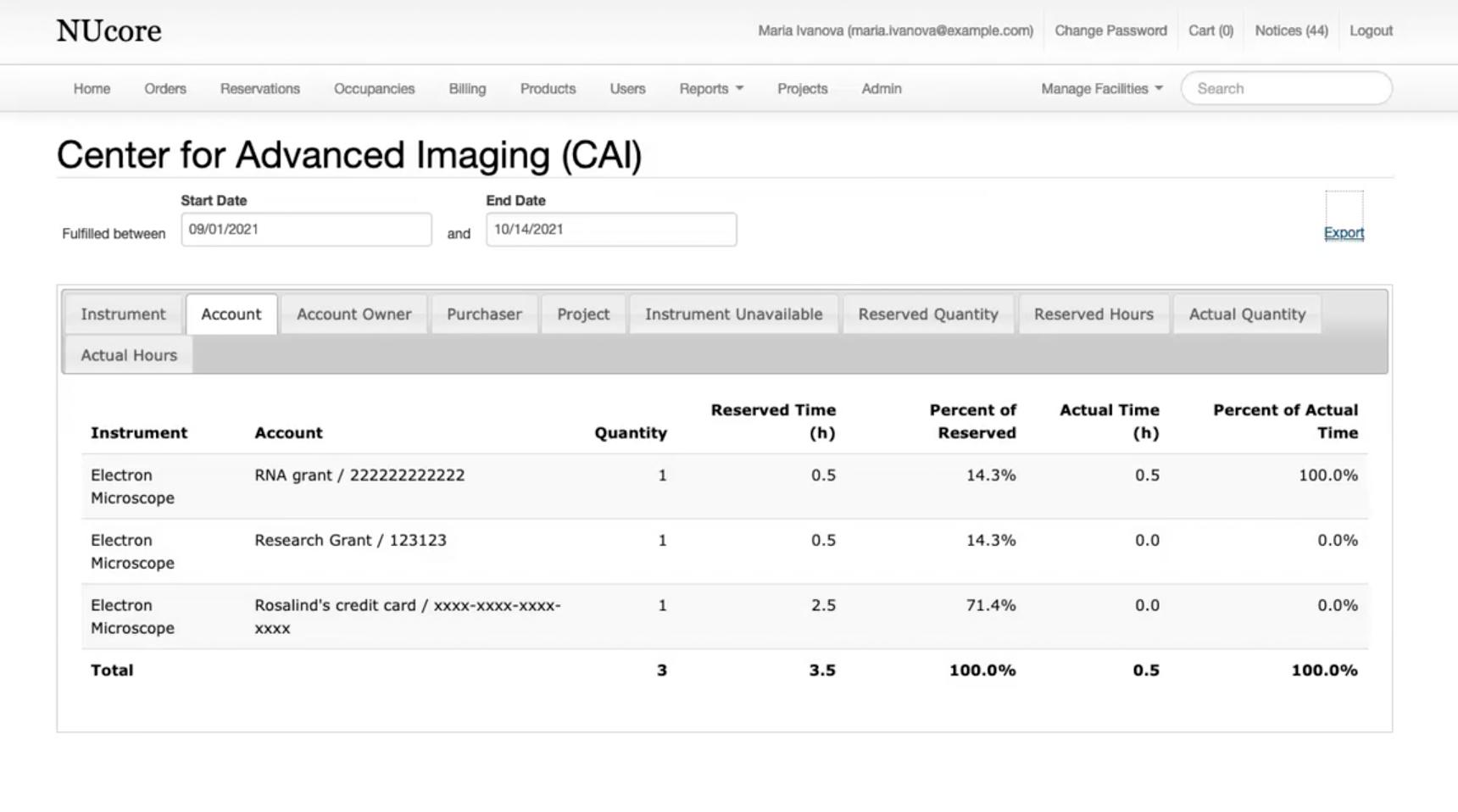1458x812 pixels.
Task: Expand the Reports dropdown menu
Action: click(x=710, y=89)
